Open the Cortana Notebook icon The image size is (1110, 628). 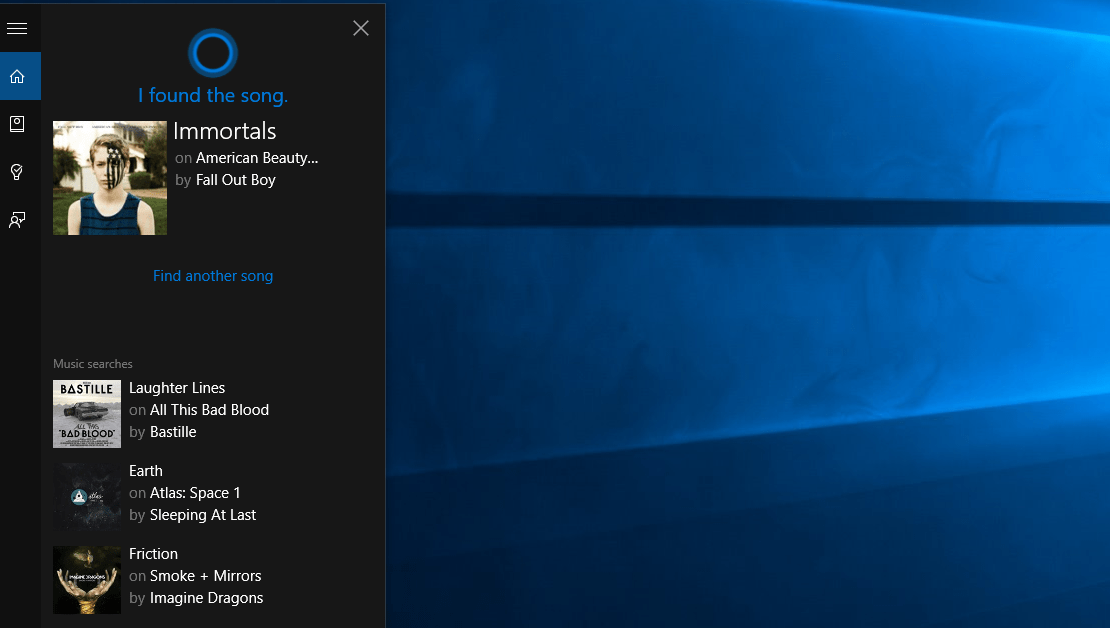tap(17, 124)
